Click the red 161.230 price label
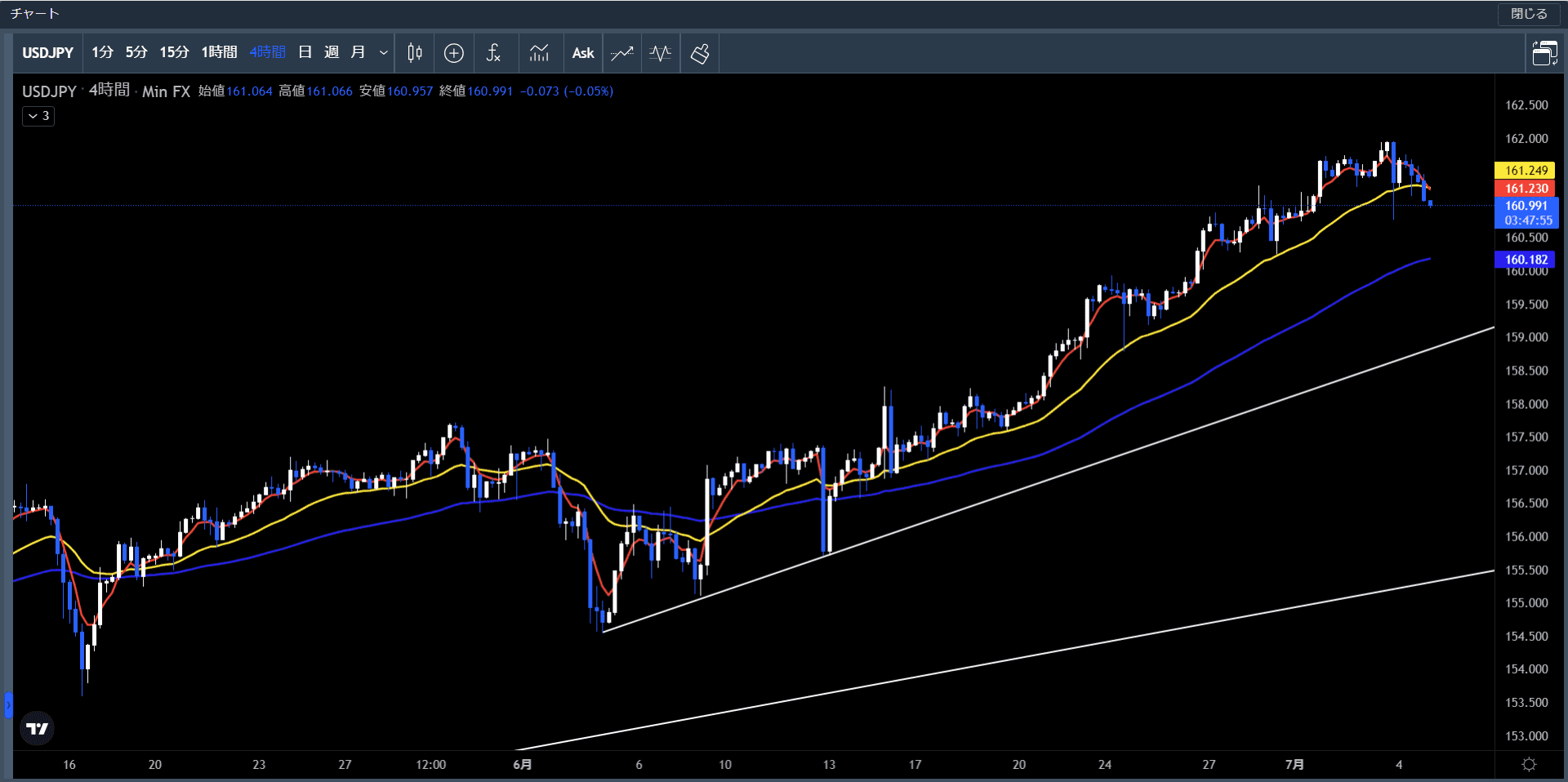 pos(1526,189)
